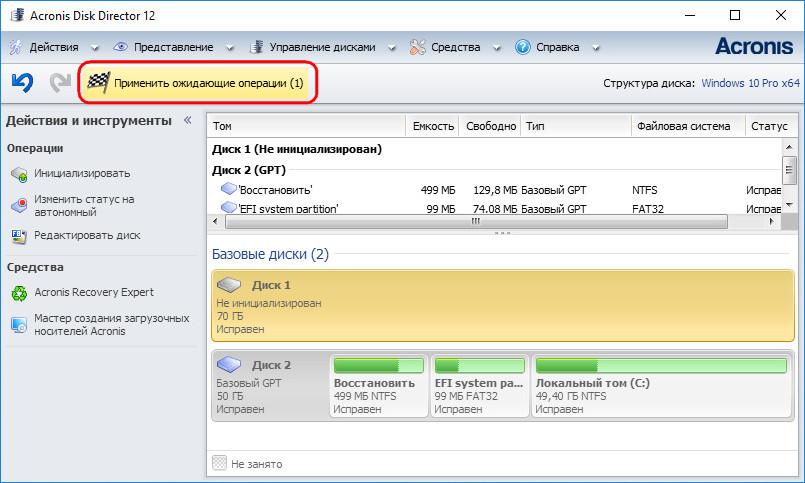Expand the Средства dropdown arrow
Image resolution: width=805 pixels, height=483 pixels.
coord(497,48)
